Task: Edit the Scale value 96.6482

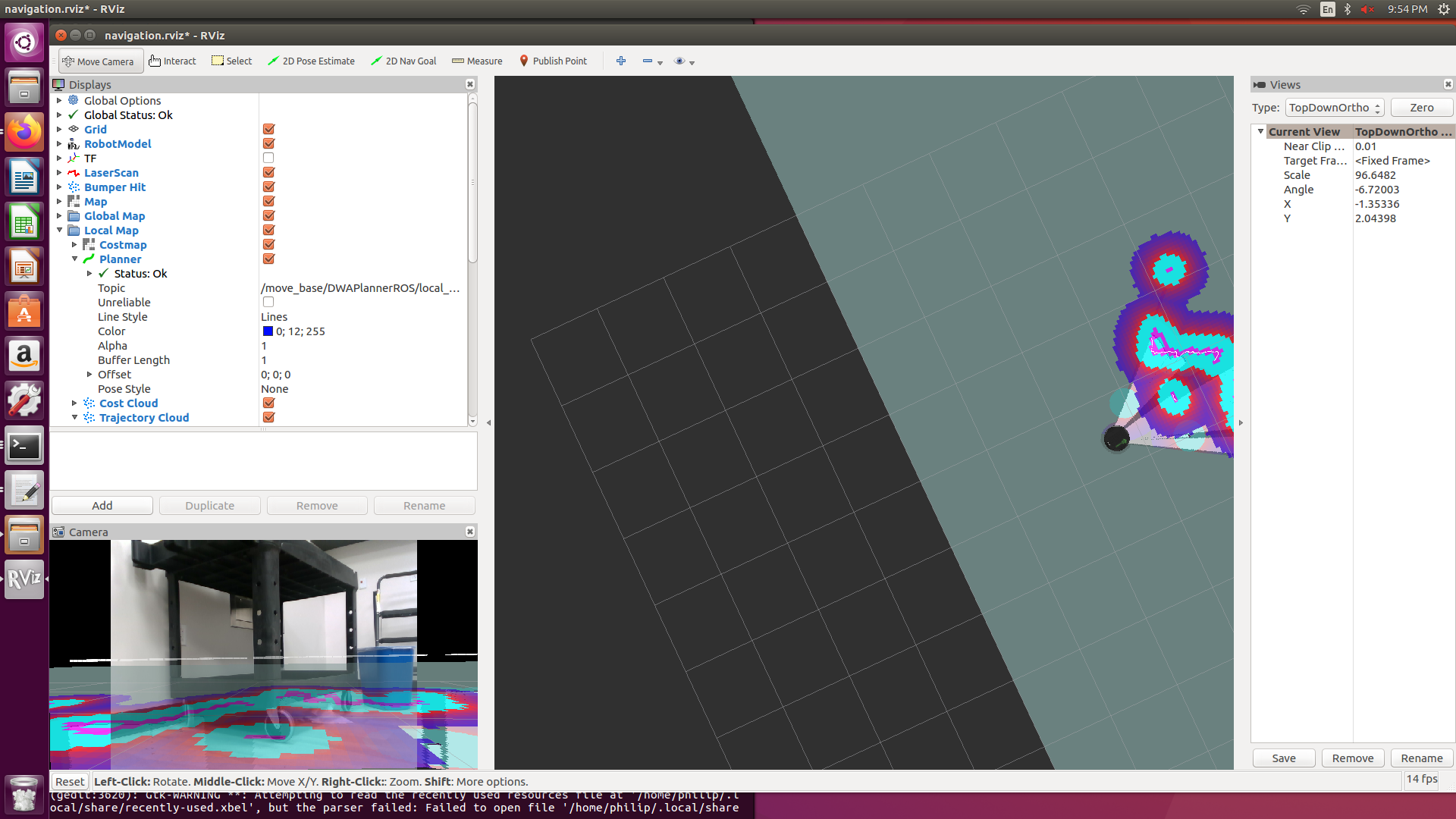Action: [x=1403, y=175]
